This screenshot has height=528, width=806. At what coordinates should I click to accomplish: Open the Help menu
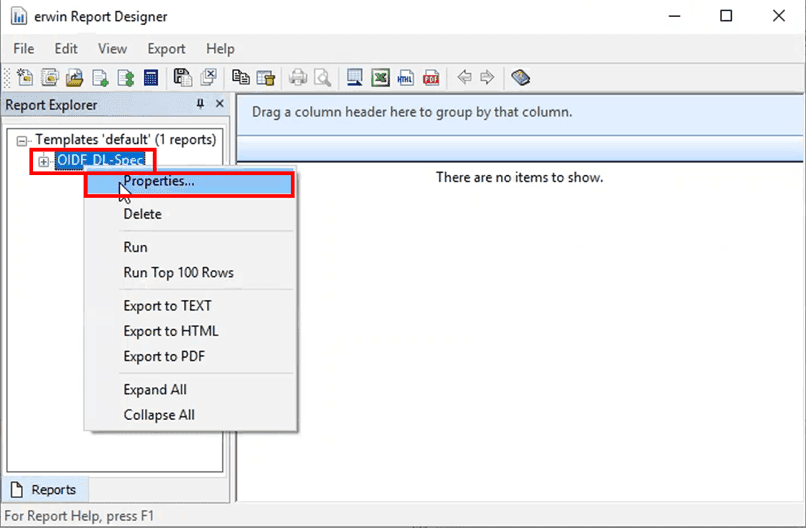(220, 49)
